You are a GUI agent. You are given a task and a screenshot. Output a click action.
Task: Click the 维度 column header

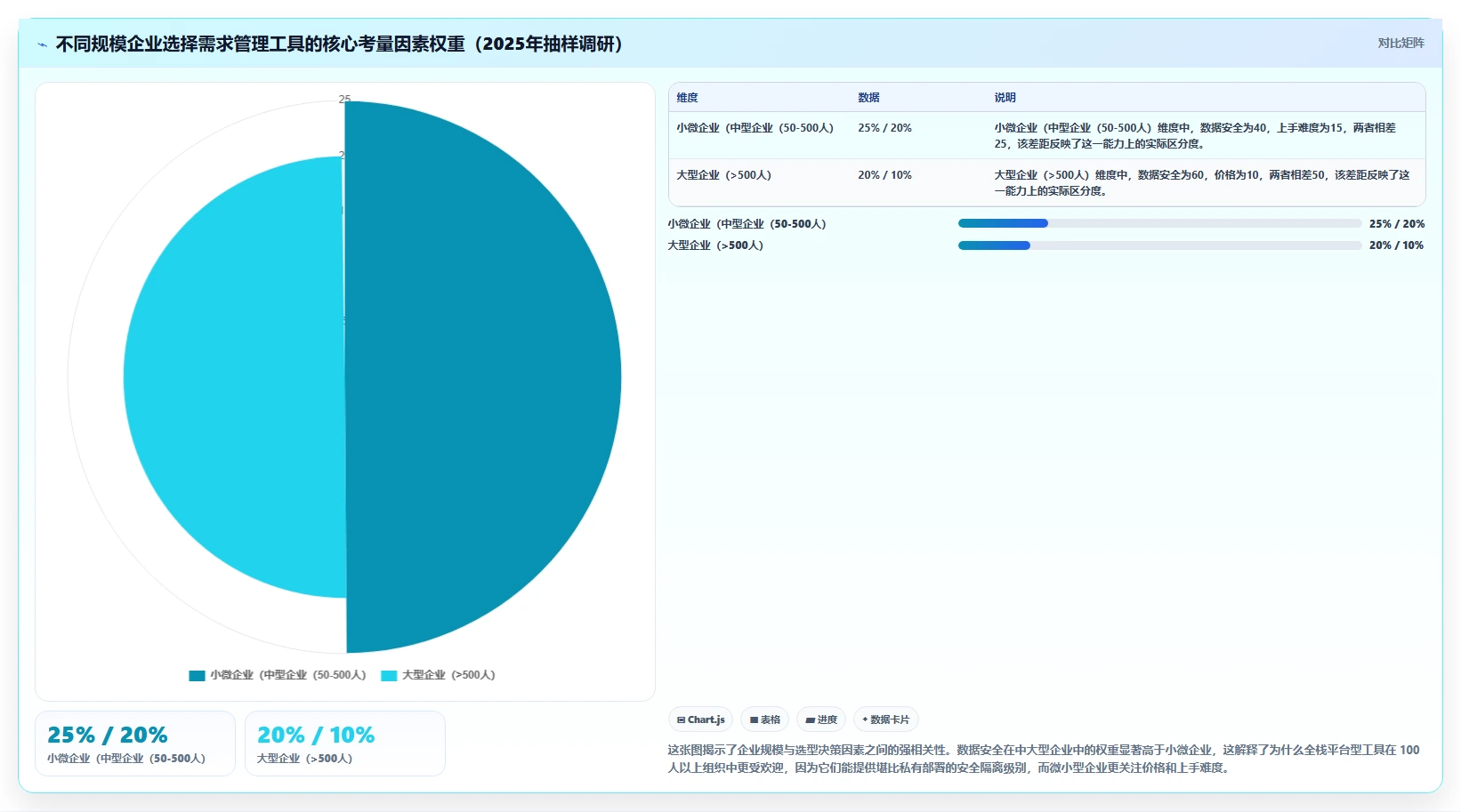coord(687,97)
